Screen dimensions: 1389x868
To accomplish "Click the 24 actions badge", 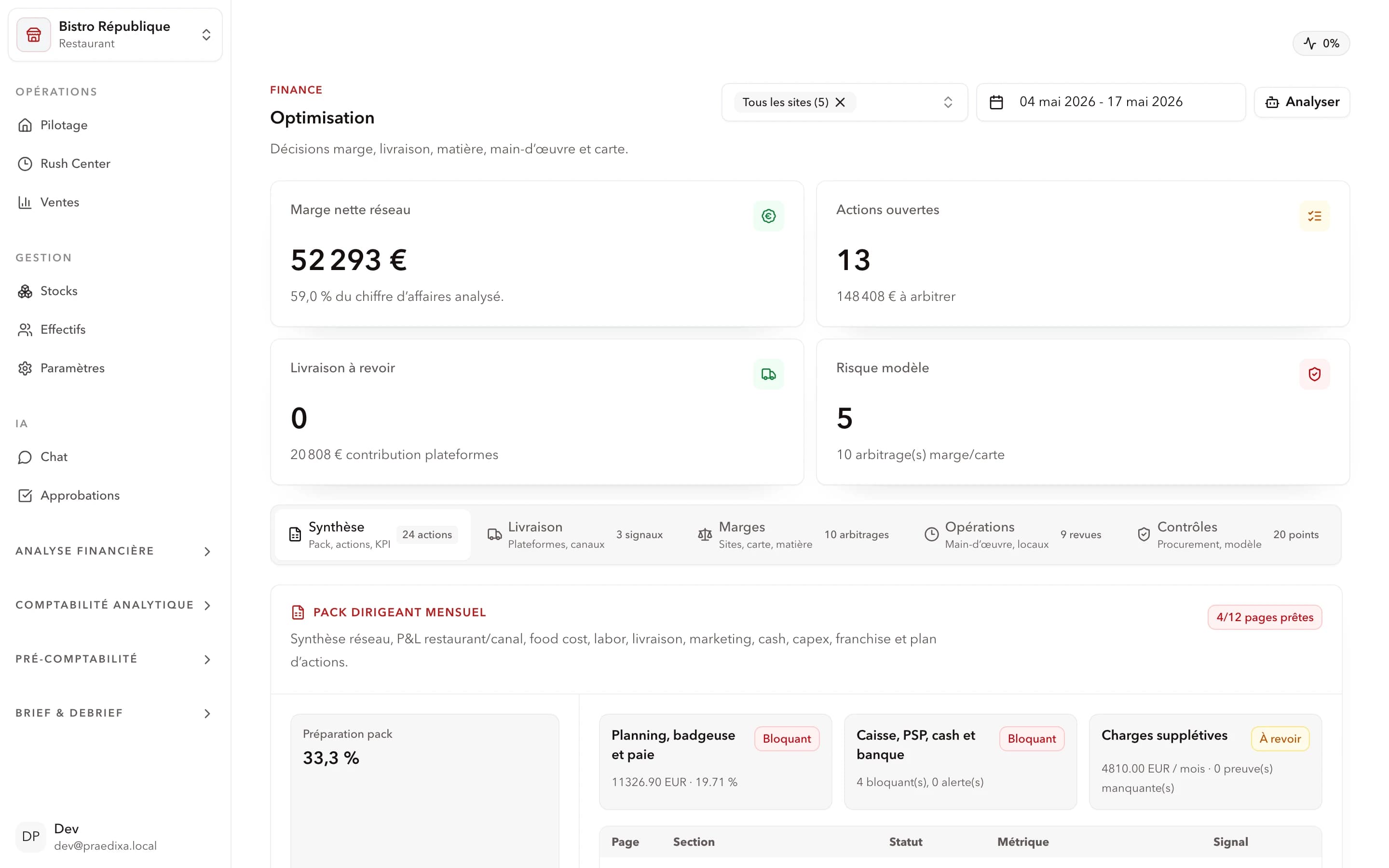I will tap(427, 534).
